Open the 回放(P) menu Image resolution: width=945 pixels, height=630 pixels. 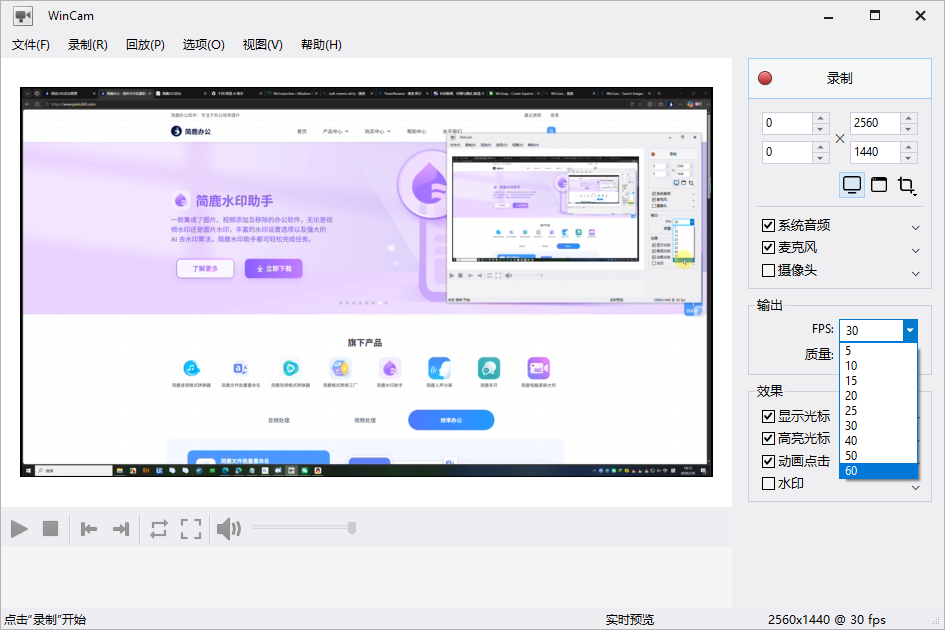pos(145,45)
